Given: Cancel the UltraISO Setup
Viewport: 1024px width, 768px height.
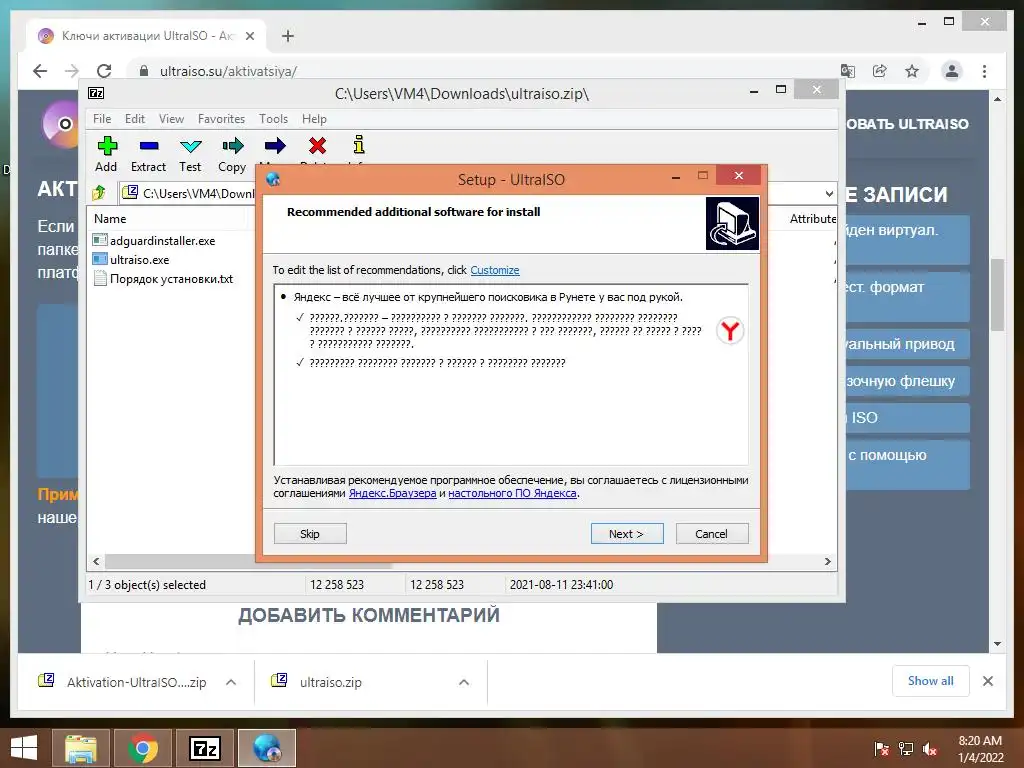Looking at the screenshot, I should [712, 534].
